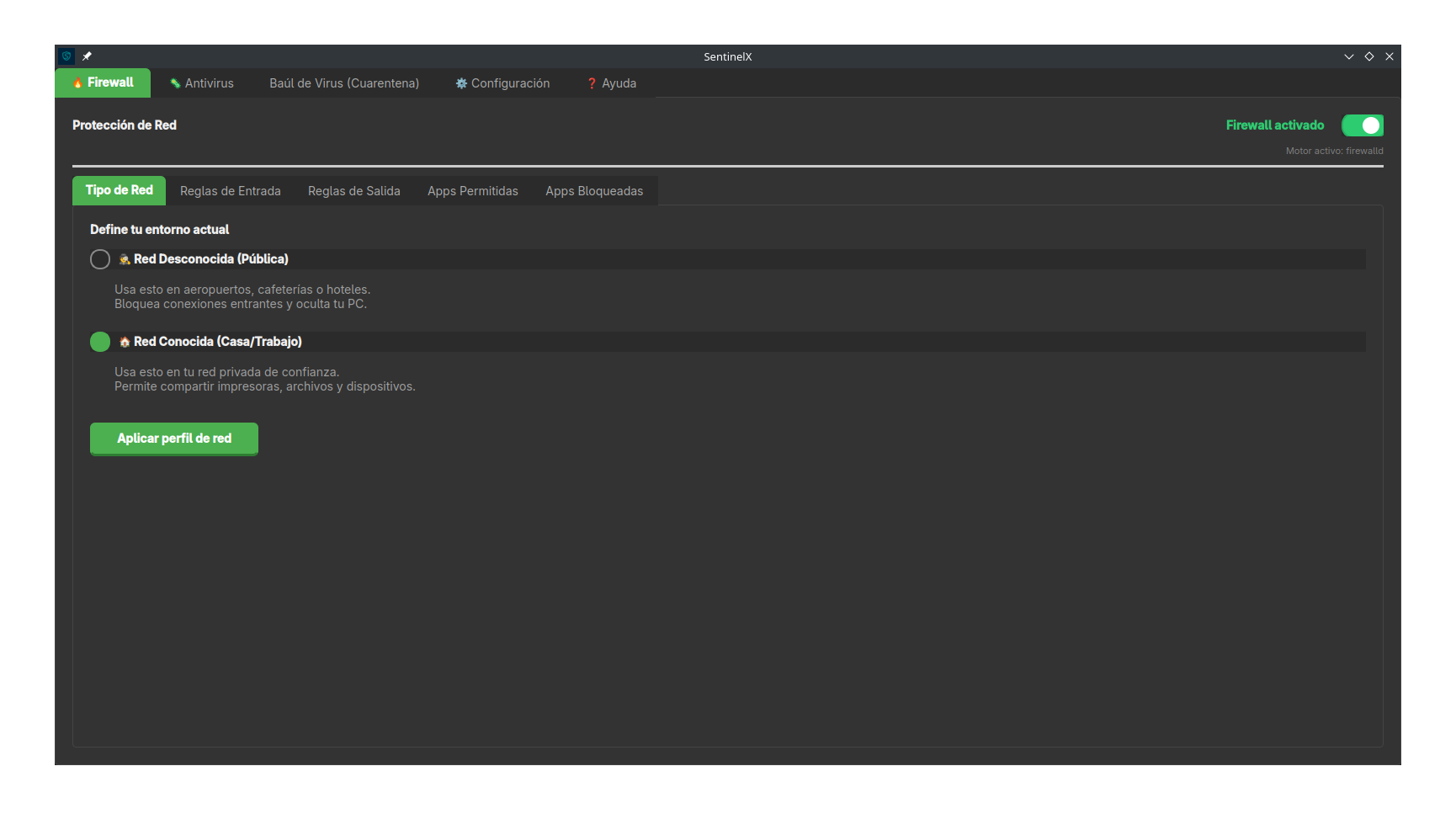The width and height of the screenshot is (1456, 830).
Task: Click the question mark icon beside Ayuda
Action: (592, 83)
